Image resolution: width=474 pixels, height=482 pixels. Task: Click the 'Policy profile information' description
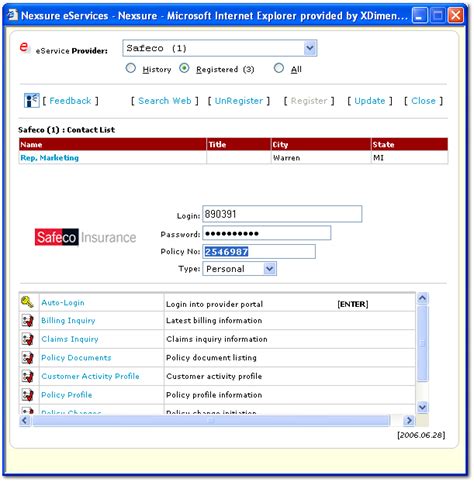[214, 395]
